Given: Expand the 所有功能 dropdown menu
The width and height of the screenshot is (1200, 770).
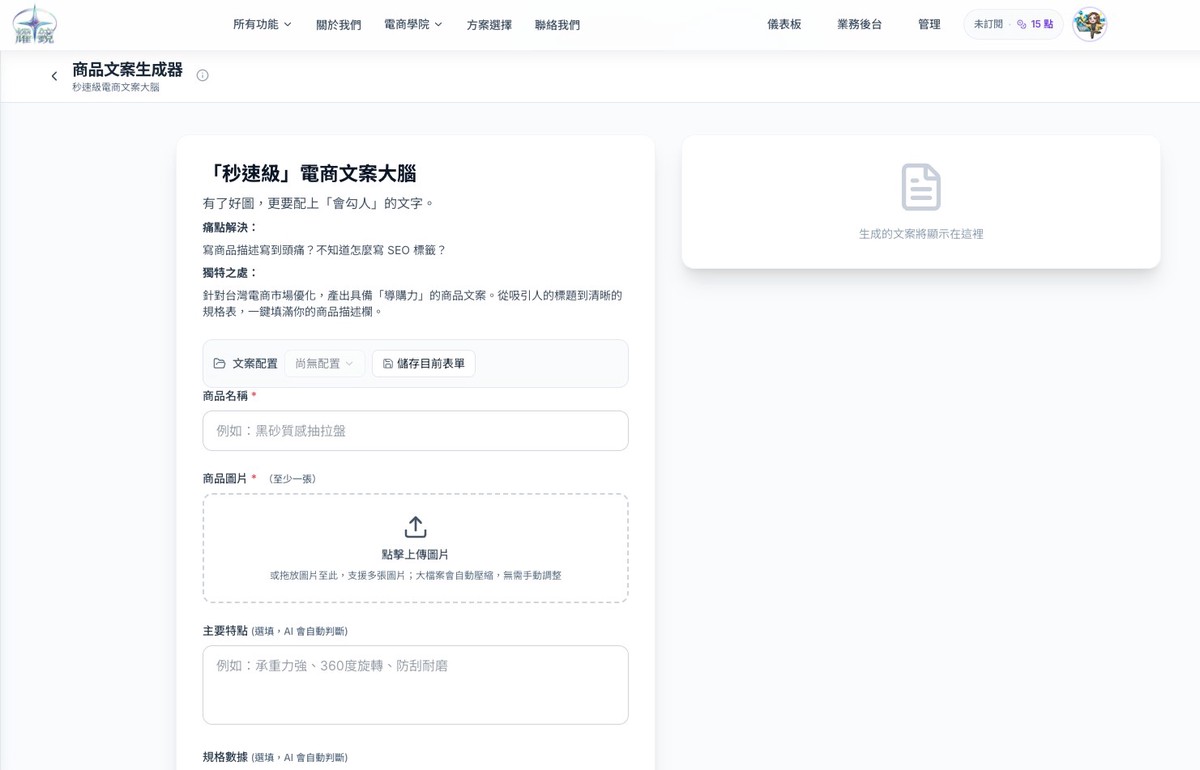Looking at the screenshot, I should (262, 24).
